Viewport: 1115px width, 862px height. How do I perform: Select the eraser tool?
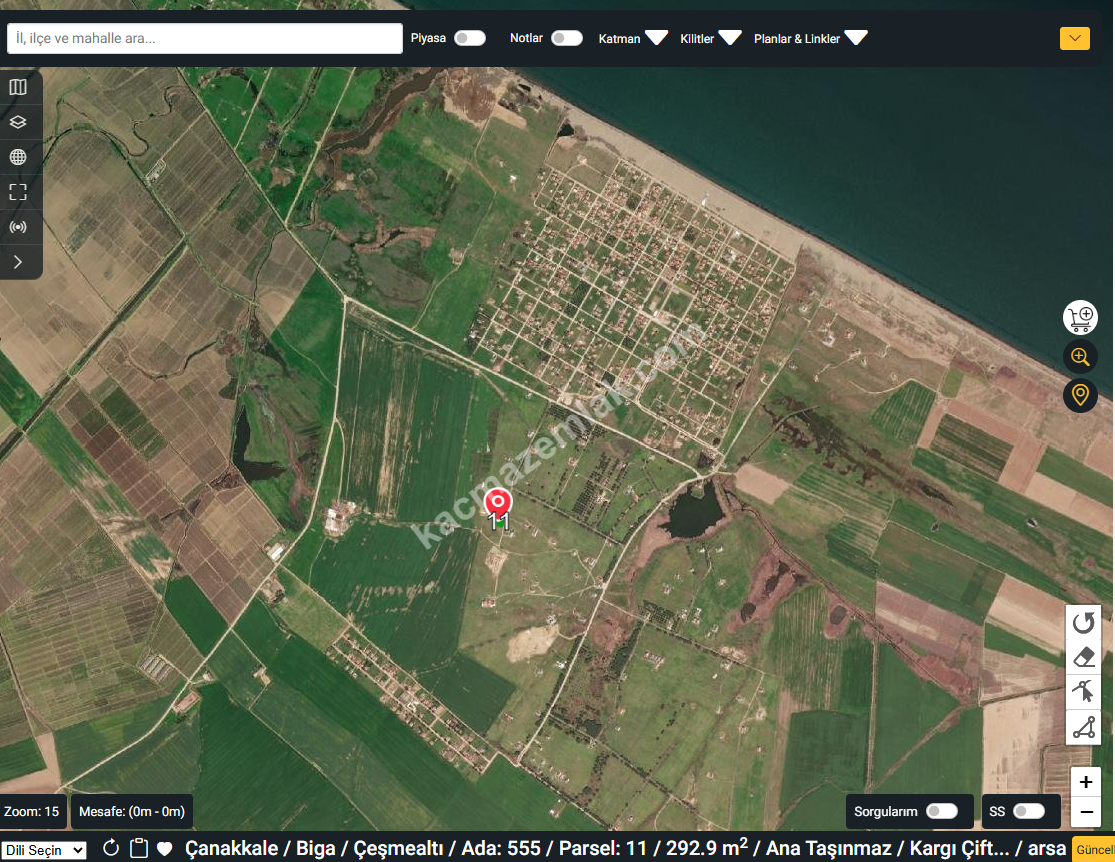click(x=1084, y=657)
